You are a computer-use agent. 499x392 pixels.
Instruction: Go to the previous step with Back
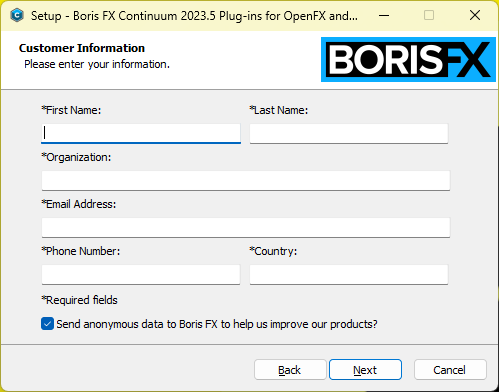(x=290, y=370)
